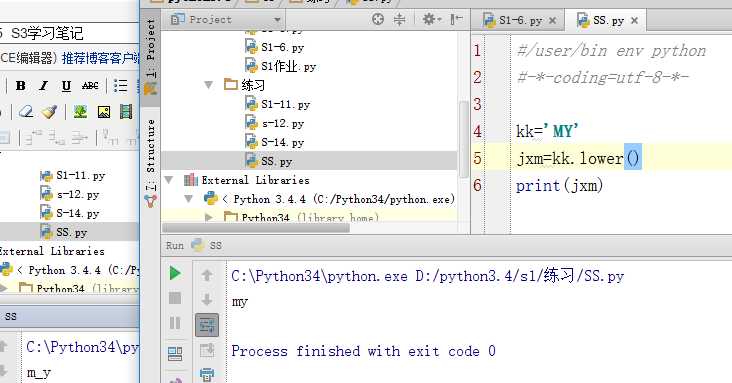Toggle Underline in blog editor
The image size is (732, 383).
66,85
